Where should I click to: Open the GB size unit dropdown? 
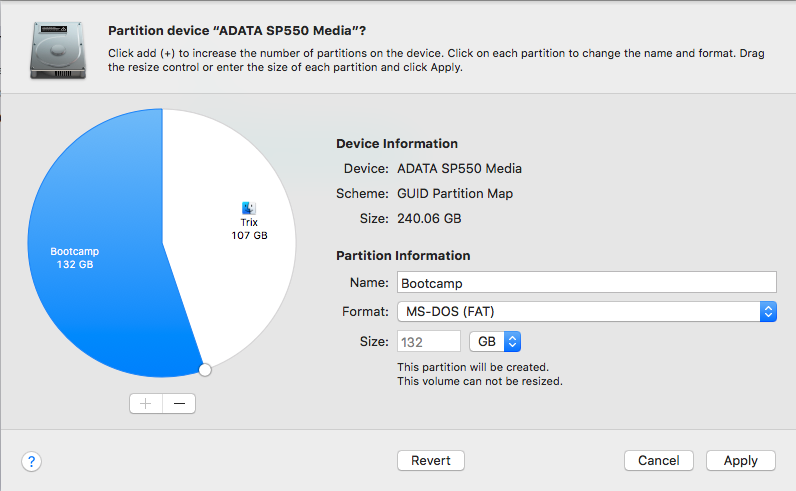(495, 342)
